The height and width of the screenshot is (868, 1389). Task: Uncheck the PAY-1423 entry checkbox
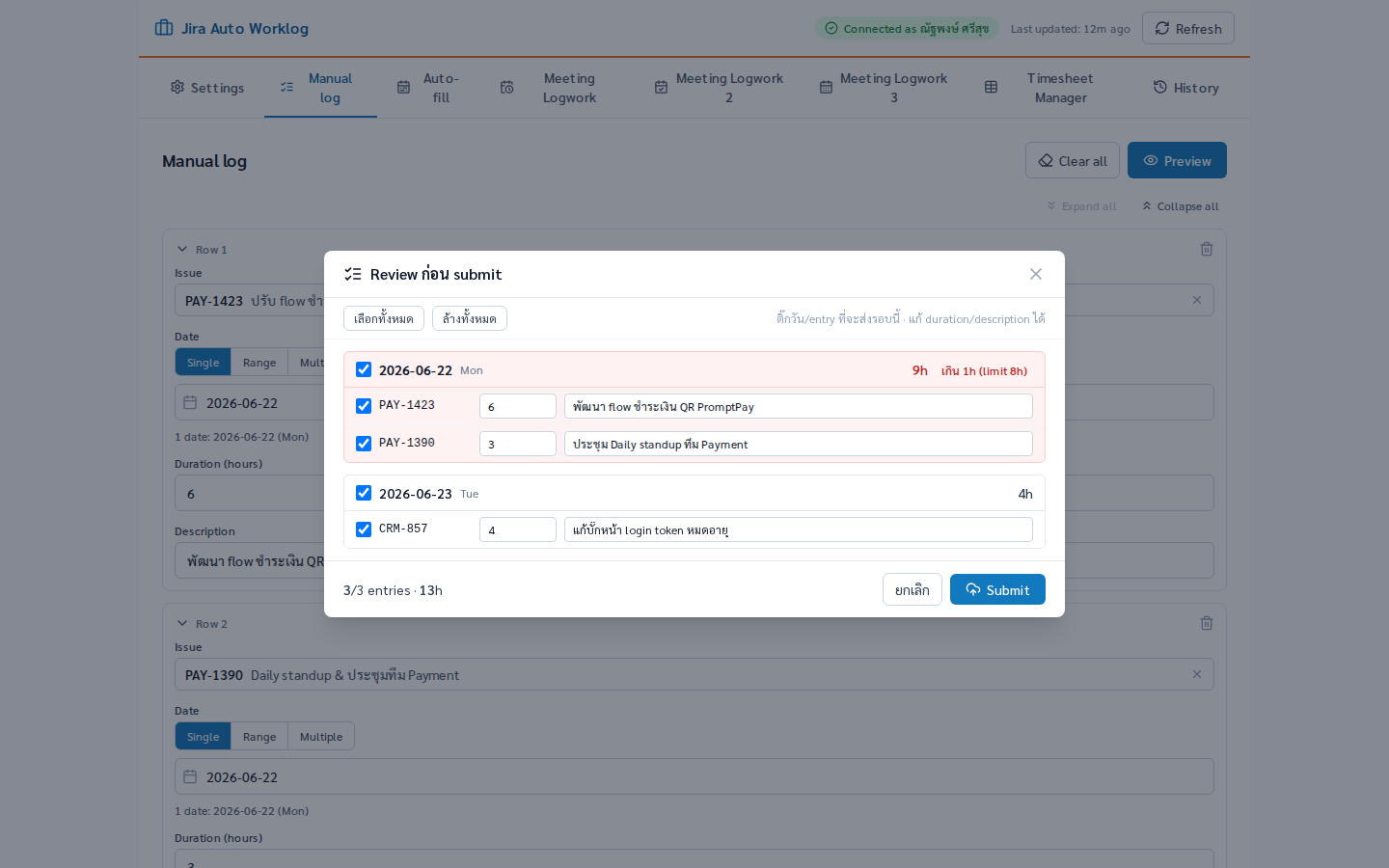point(364,406)
